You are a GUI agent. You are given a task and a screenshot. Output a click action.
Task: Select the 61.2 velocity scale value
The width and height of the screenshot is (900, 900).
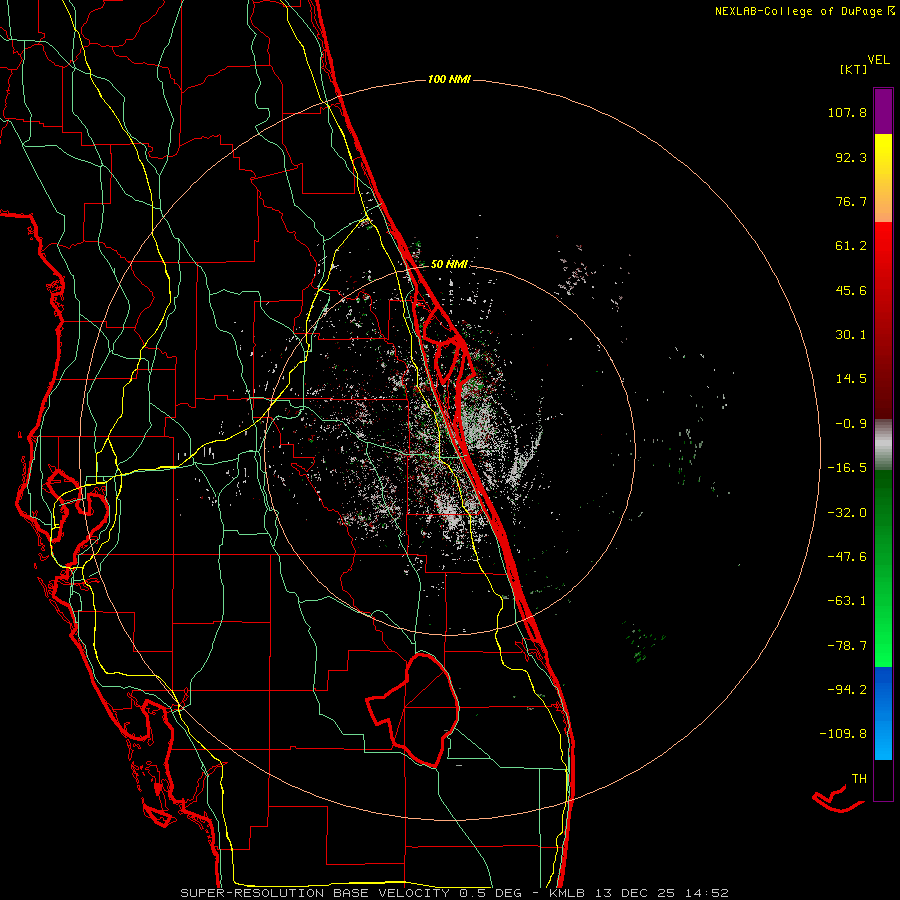(x=851, y=246)
